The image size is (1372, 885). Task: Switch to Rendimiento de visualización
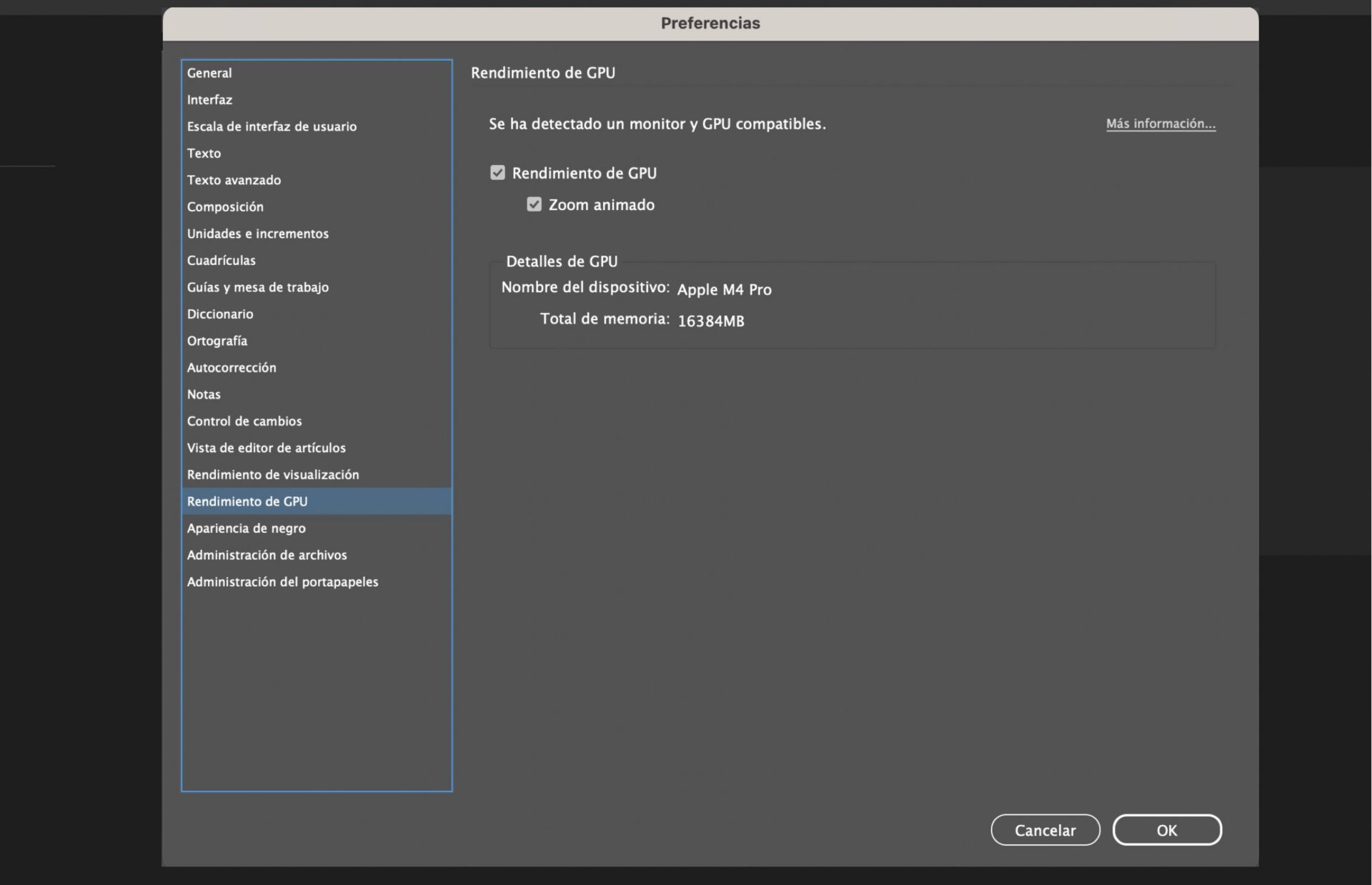[x=273, y=474]
